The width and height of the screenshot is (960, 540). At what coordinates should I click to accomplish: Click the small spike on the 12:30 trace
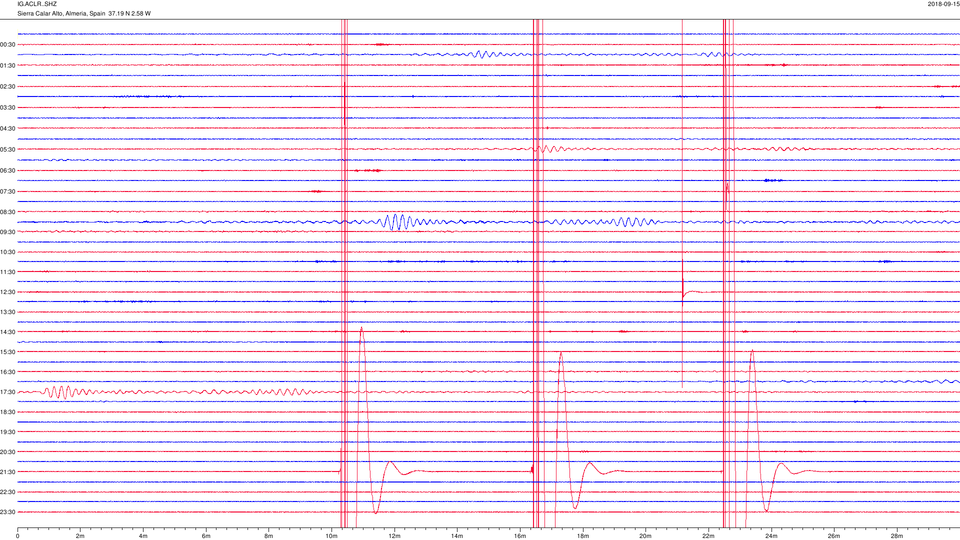pos(683,283)
